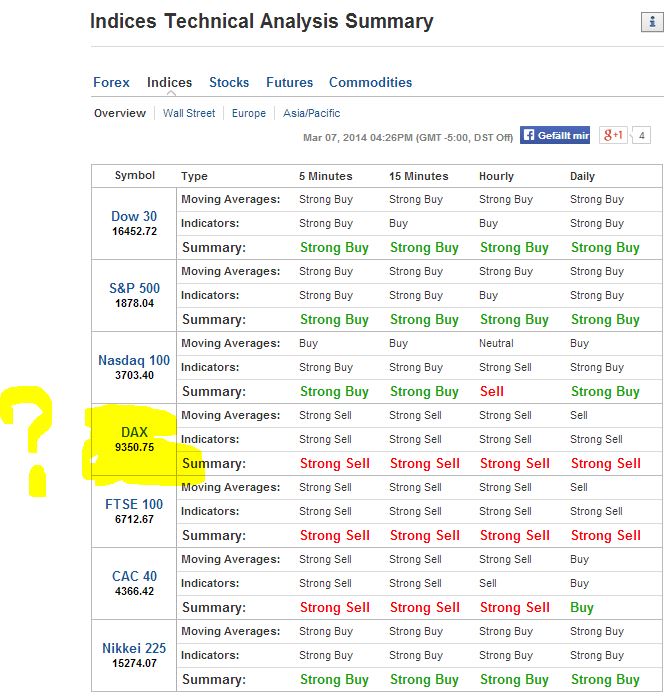Open the Europe sub-tab
667x697 pixels.
pyautogui.click(x=249, y=113)
